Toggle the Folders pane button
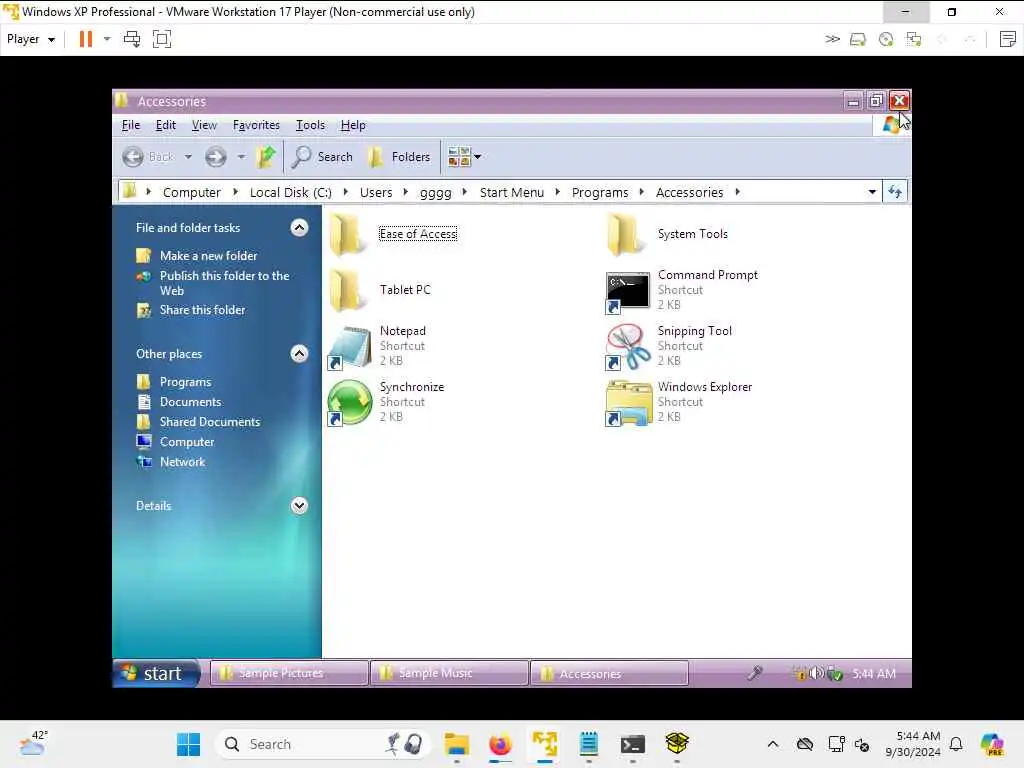The height and width of the screenshot is (768, 1024). pyautogui.click(x=398, y=157)
